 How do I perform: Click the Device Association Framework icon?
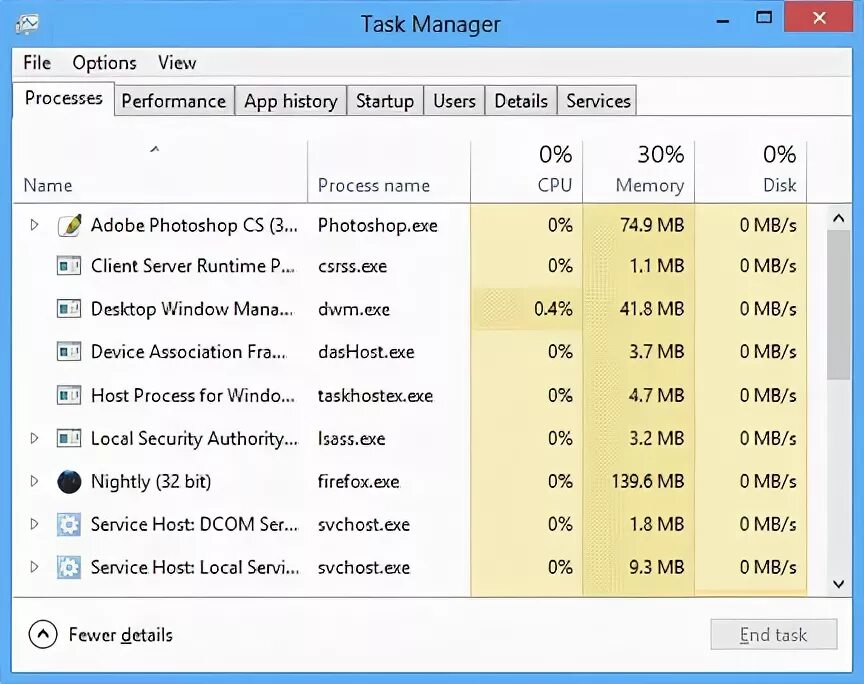click(x=69, y=352)
